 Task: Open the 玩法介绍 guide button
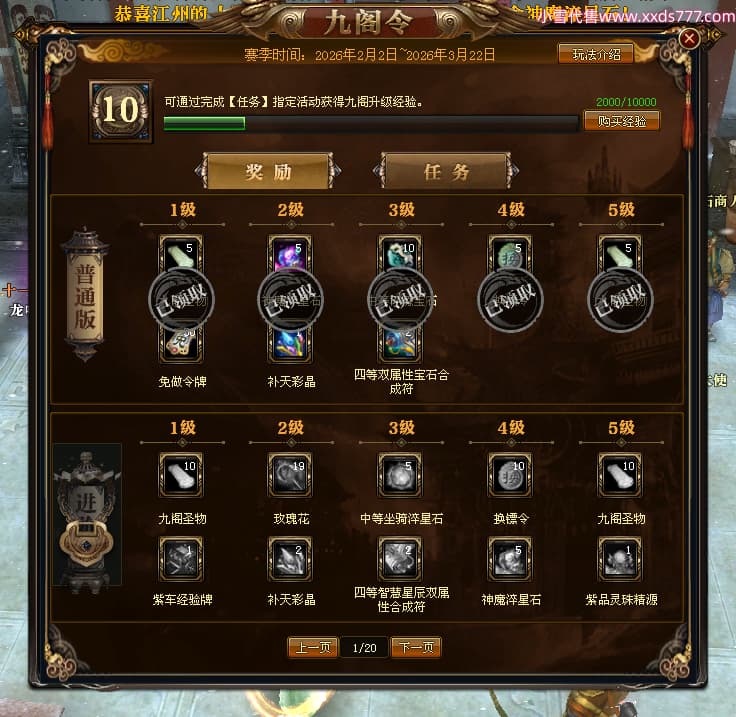click(596, 54)
